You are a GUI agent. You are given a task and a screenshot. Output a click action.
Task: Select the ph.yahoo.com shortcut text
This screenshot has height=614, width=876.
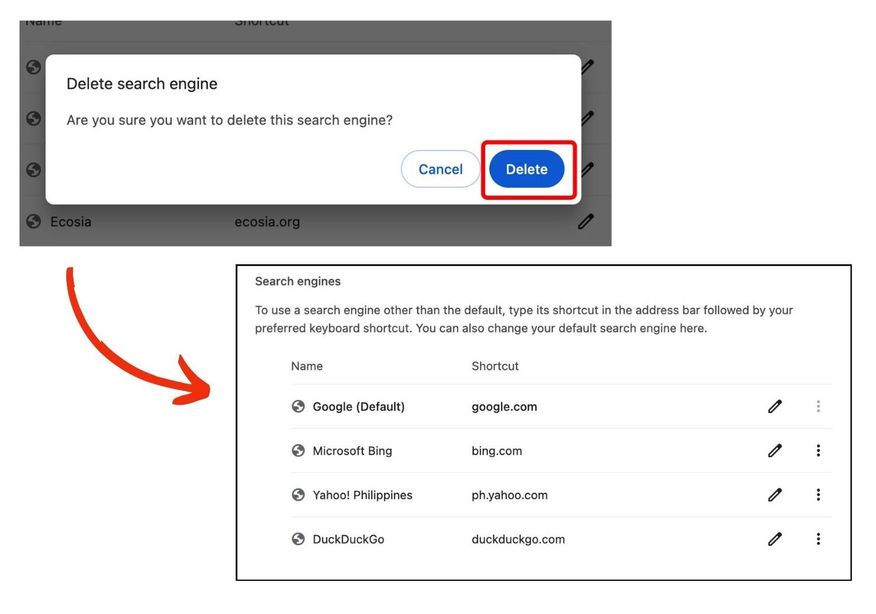click(x=510, y=495)
